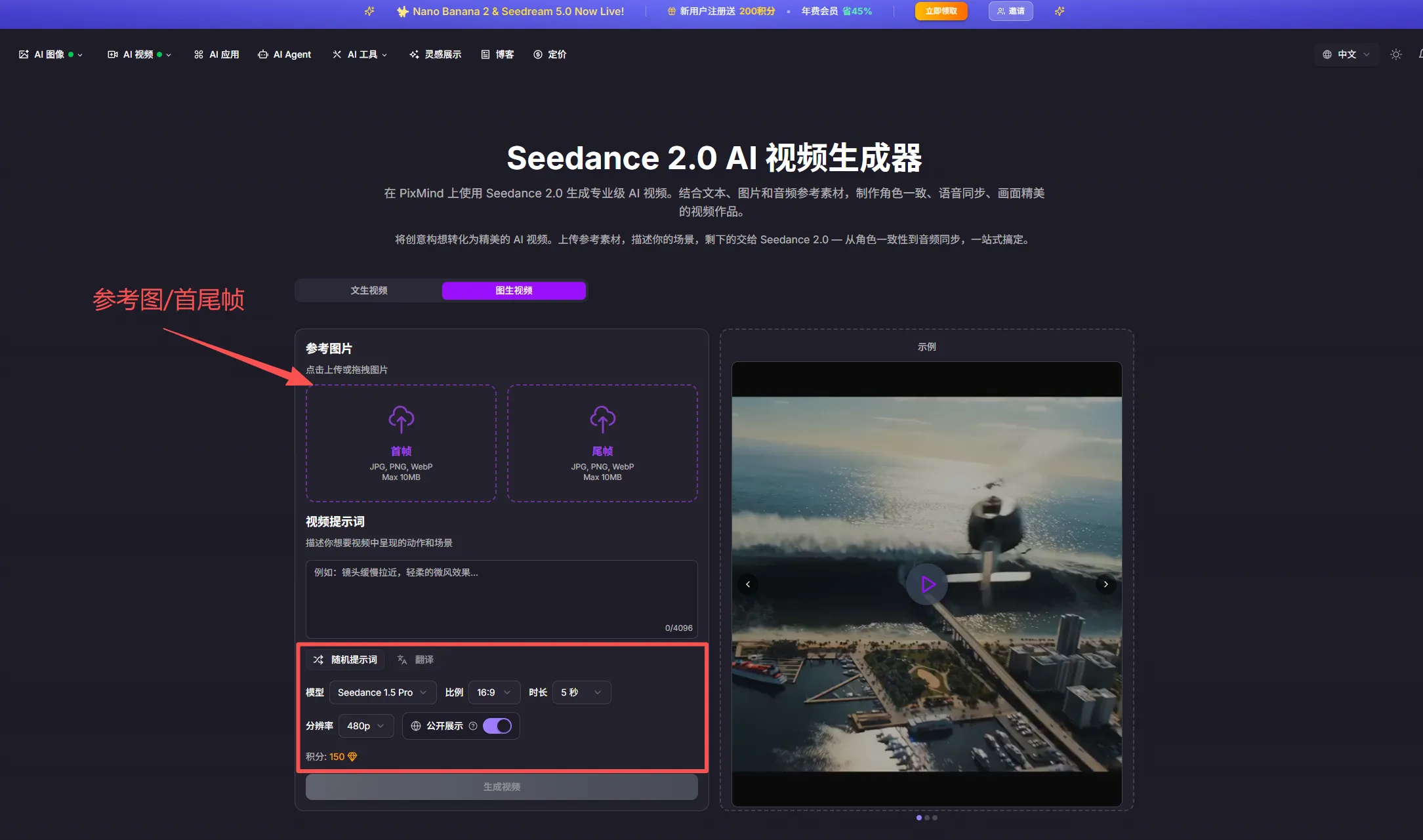Show previous example with left arrow
Image resolution: width=1423 pixels, height=840 pixels.
tap(748, 584)
